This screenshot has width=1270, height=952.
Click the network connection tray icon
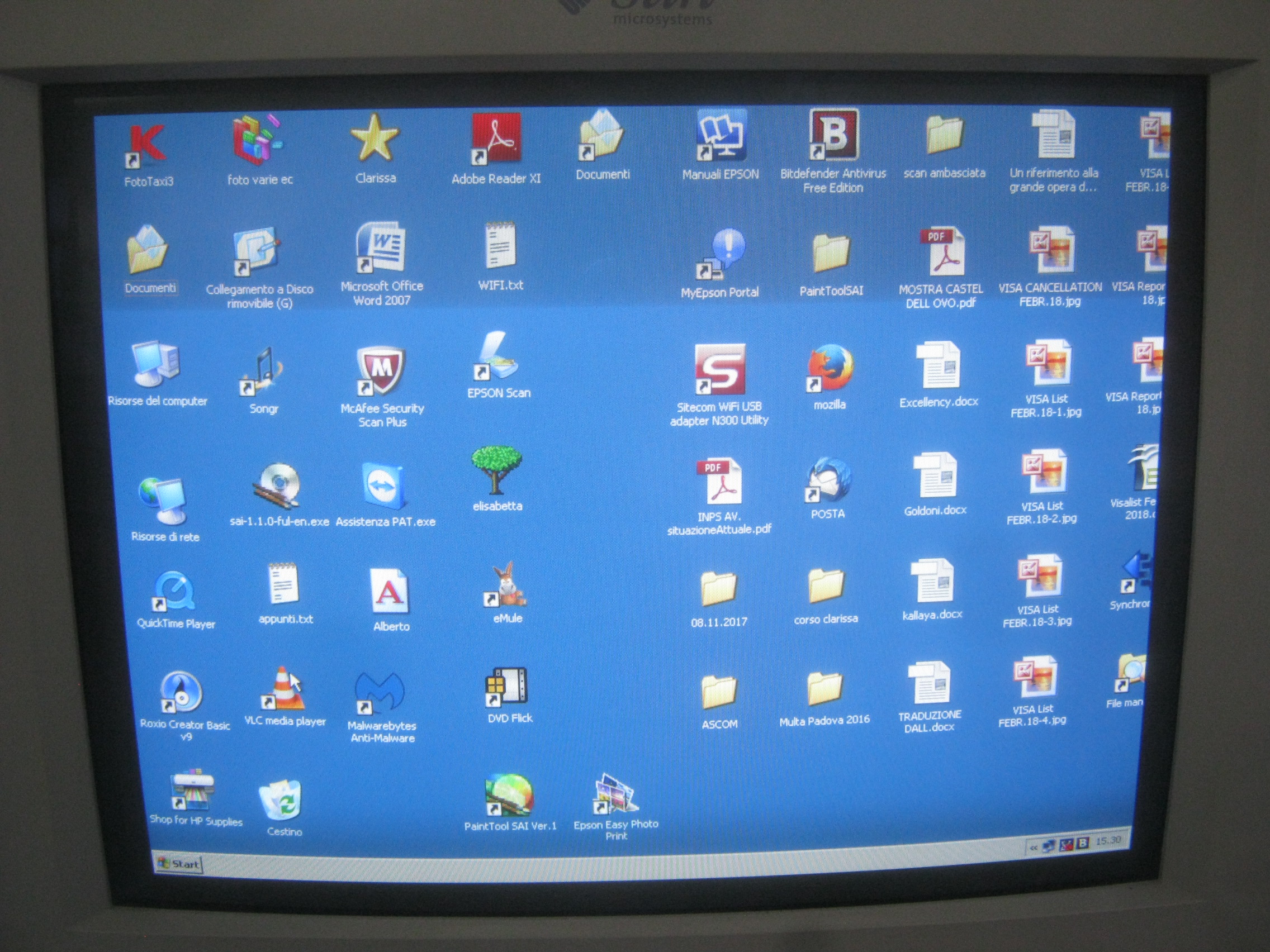(x=1048, y=846)
